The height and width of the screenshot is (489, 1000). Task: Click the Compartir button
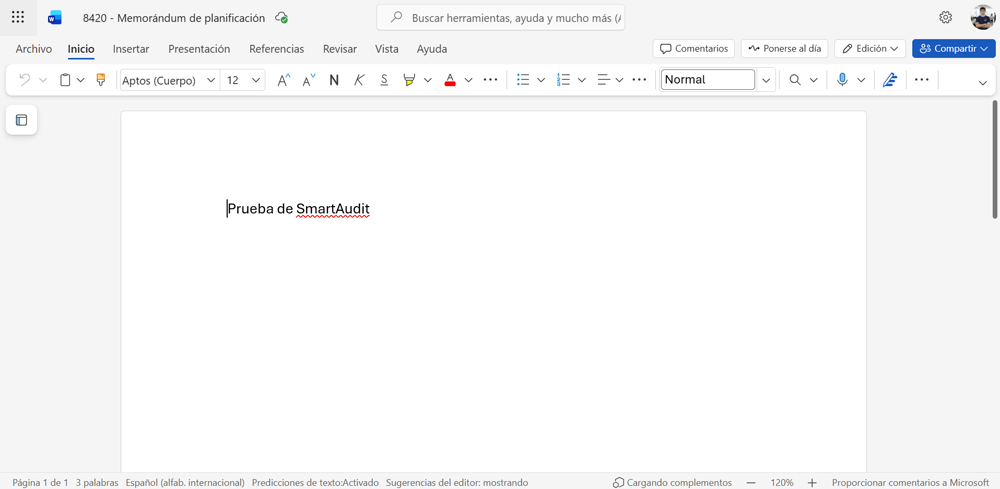pos(953,48)
